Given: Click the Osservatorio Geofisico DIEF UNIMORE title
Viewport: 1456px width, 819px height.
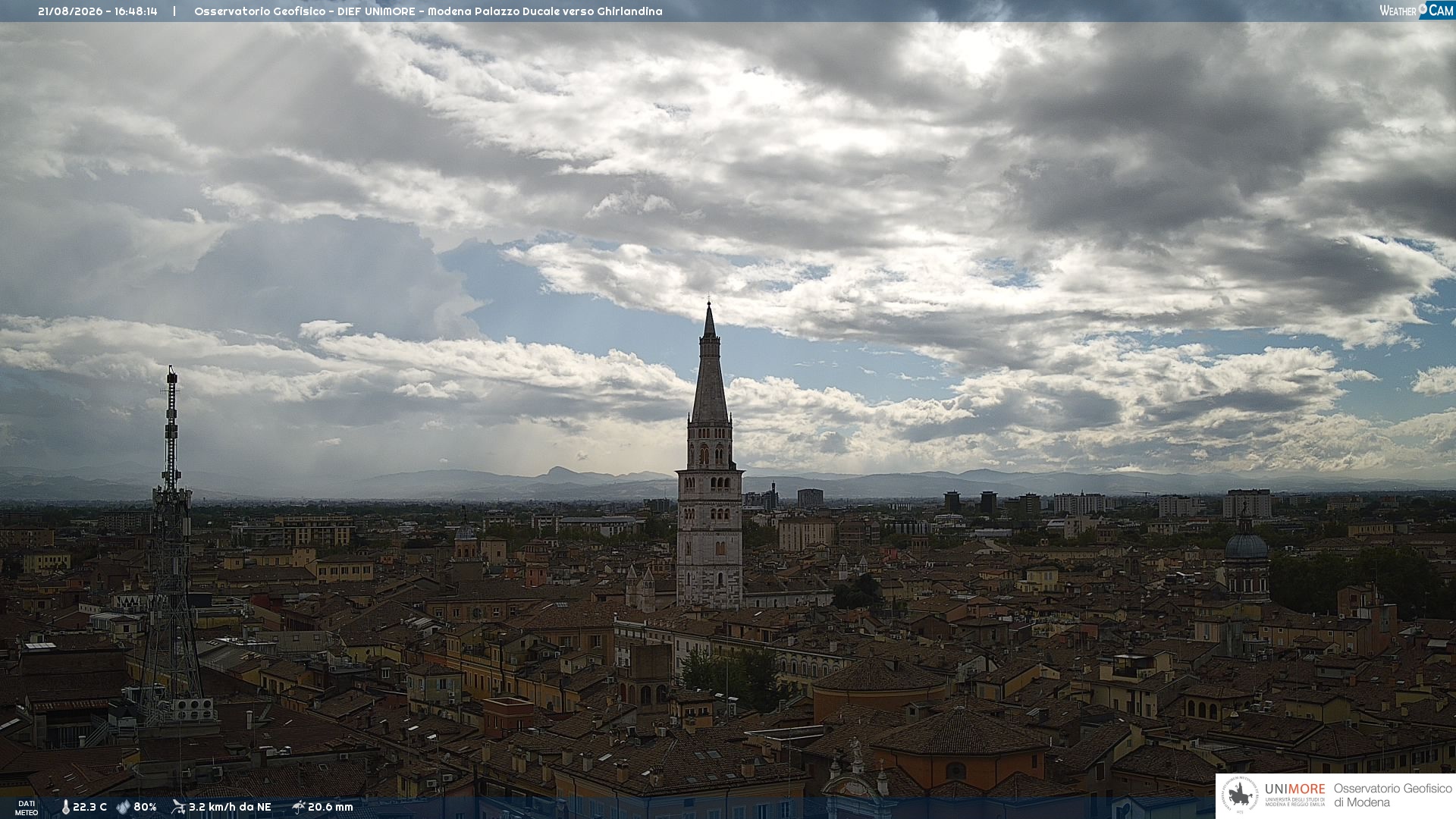Looking at the screenshot, I should [428, 11].
